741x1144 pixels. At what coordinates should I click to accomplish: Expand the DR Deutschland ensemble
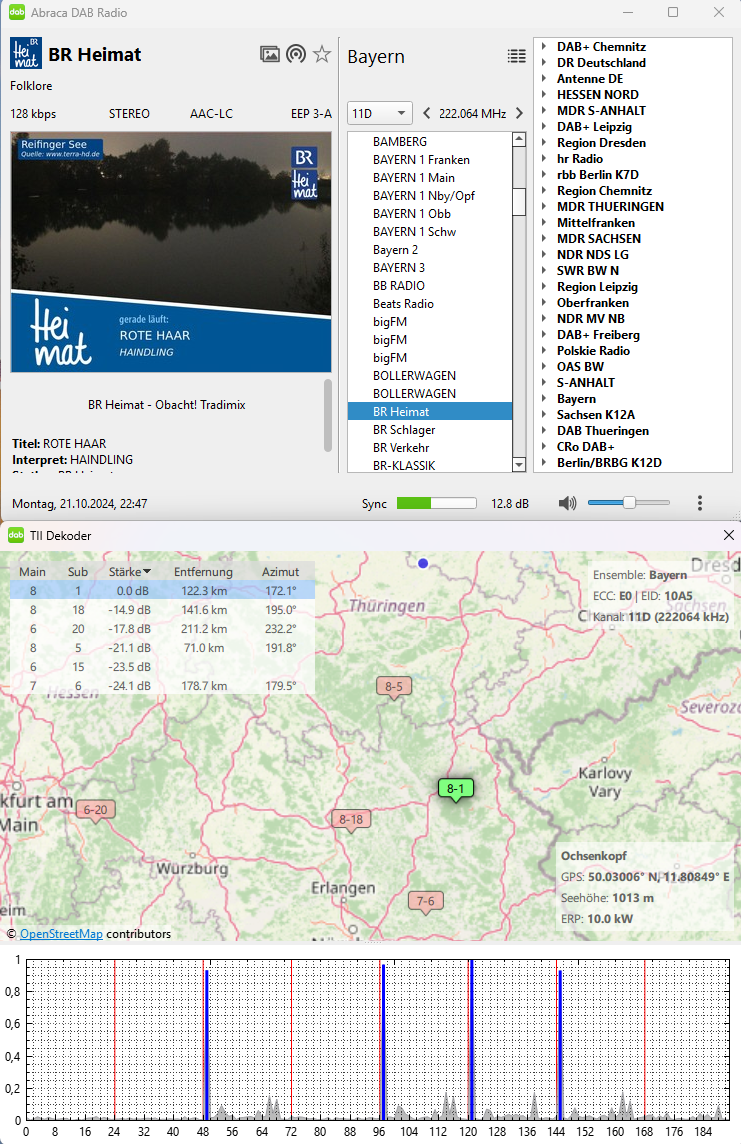pos(544,63)
